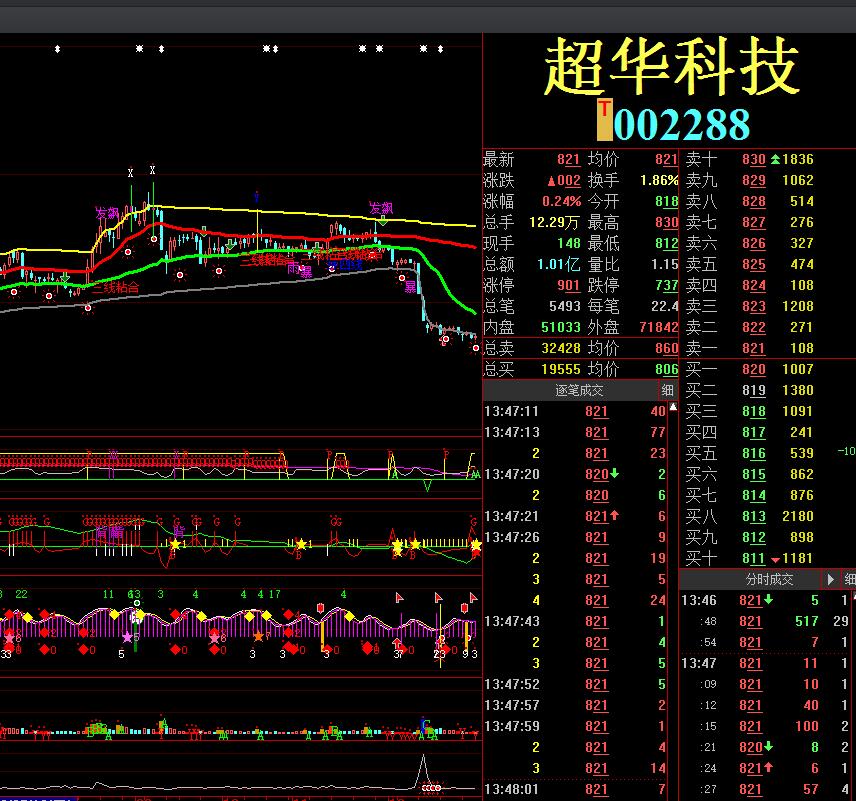Click the 内盘 value 51033
The width and height of the screenshot is (856, 801).
coord(561,327)
